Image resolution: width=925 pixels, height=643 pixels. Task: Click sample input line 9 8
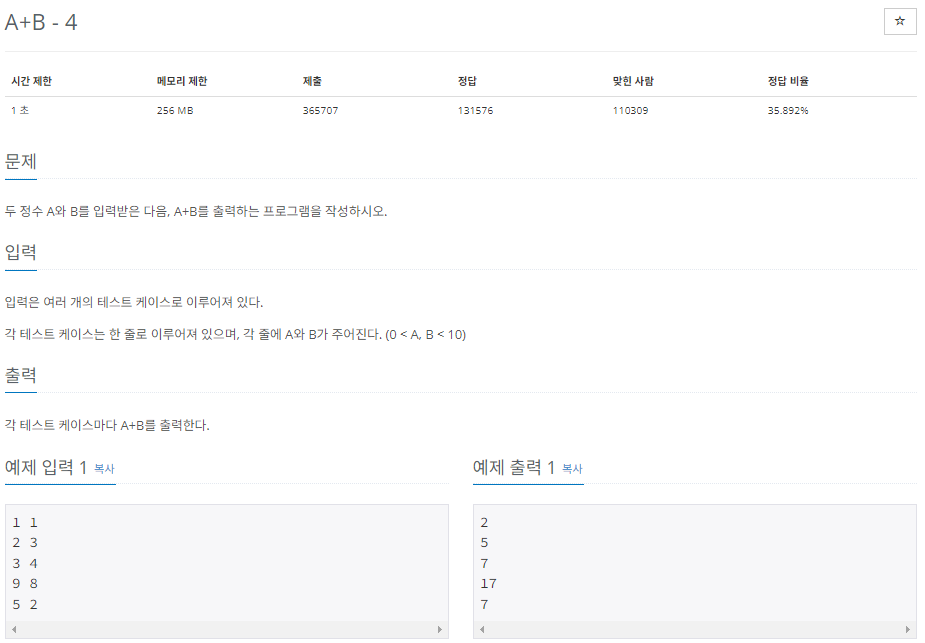25,583
